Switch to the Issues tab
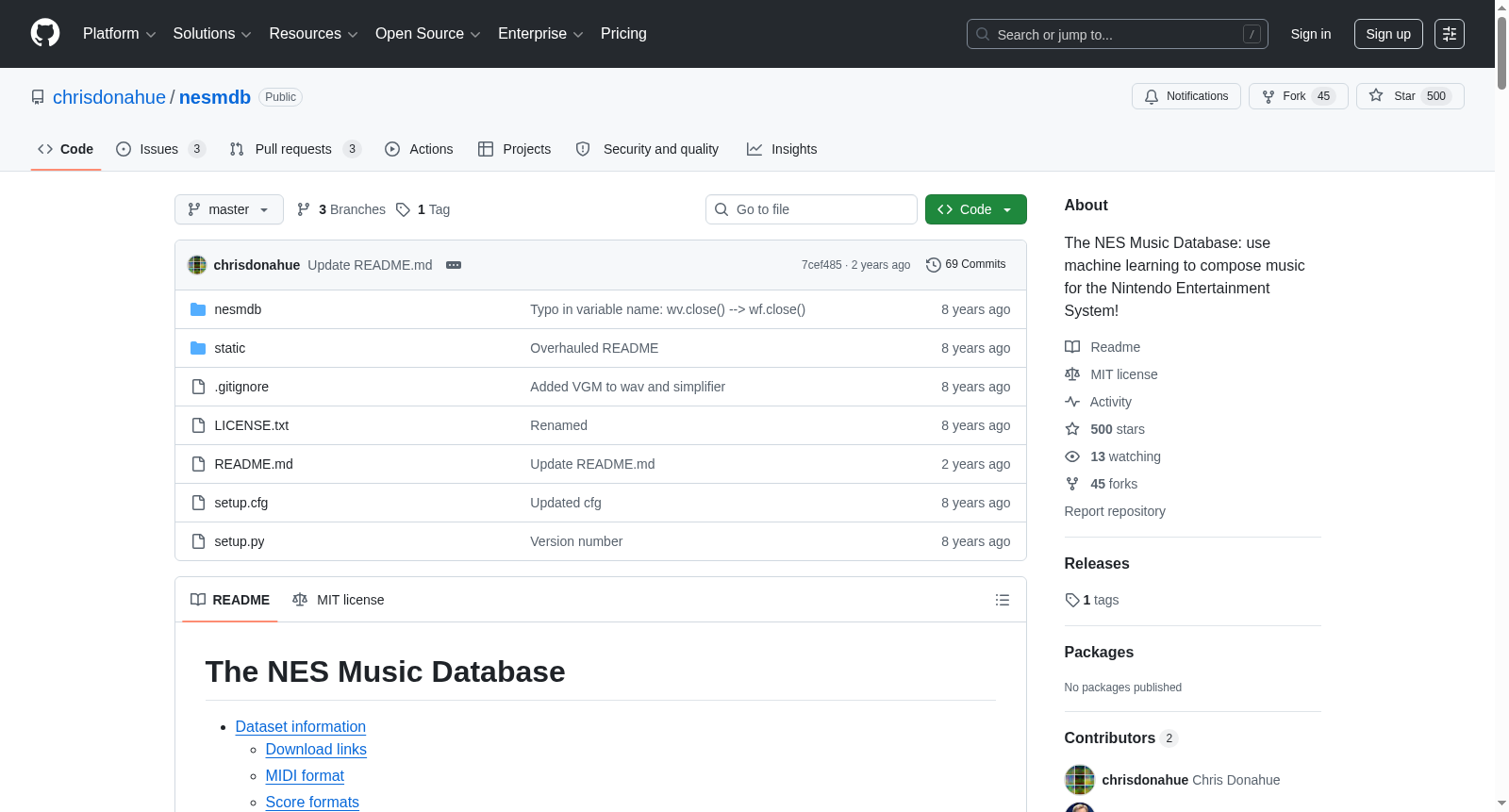Screen dimensions: 1509x812 pos(160,149)
